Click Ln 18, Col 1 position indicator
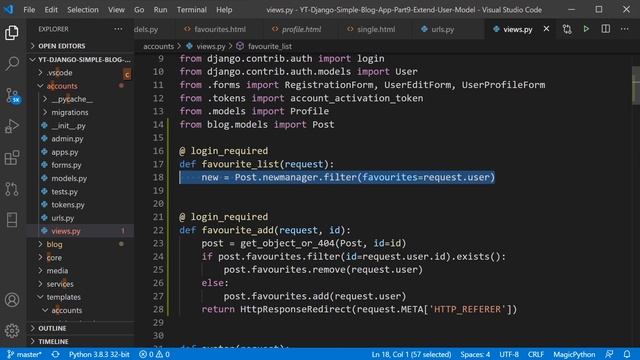The image size is (640, 360). (411, 354)
